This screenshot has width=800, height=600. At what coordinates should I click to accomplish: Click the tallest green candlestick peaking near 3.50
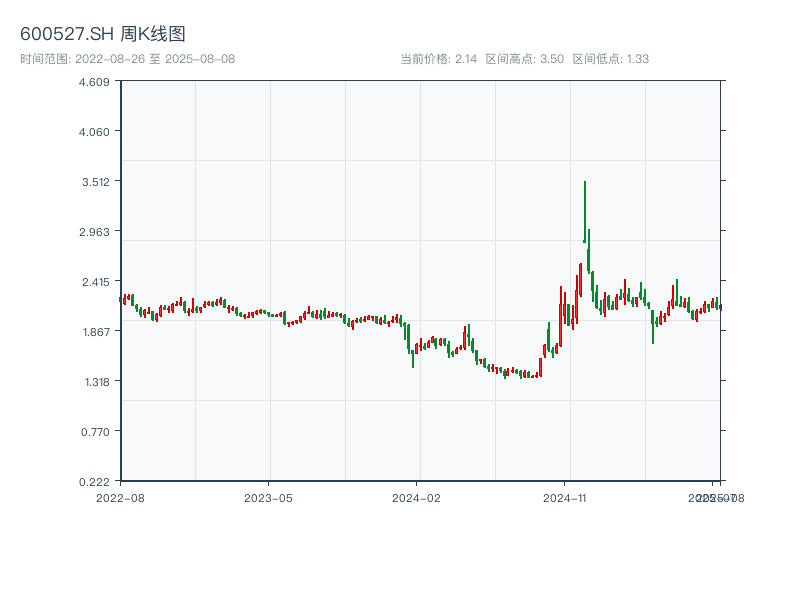tap(585, 212)
